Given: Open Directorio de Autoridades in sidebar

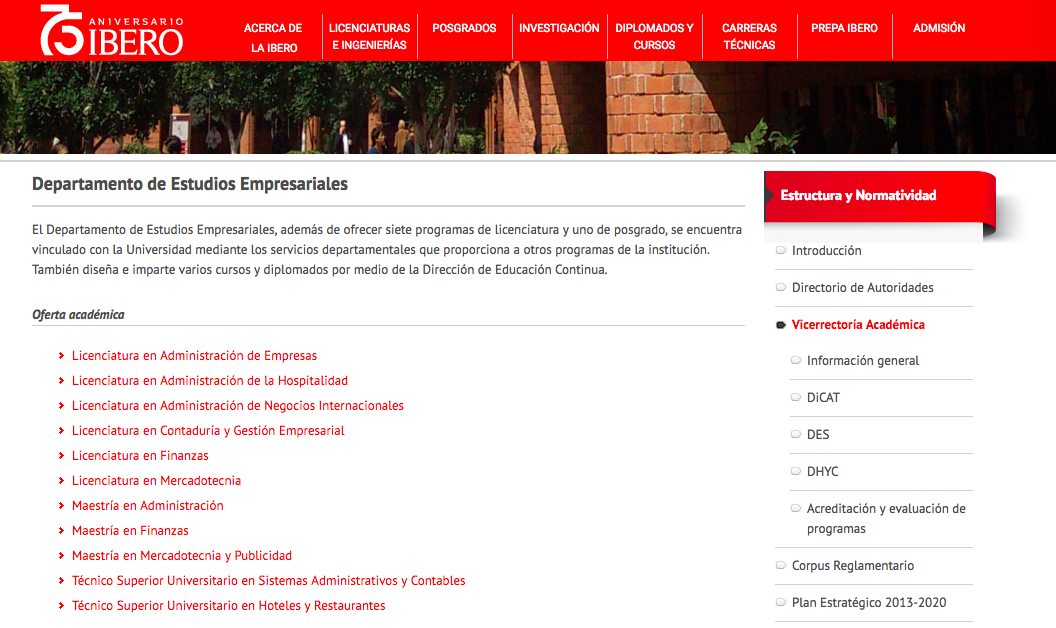Looking at the screenshot, I should (x=863, y=288).
